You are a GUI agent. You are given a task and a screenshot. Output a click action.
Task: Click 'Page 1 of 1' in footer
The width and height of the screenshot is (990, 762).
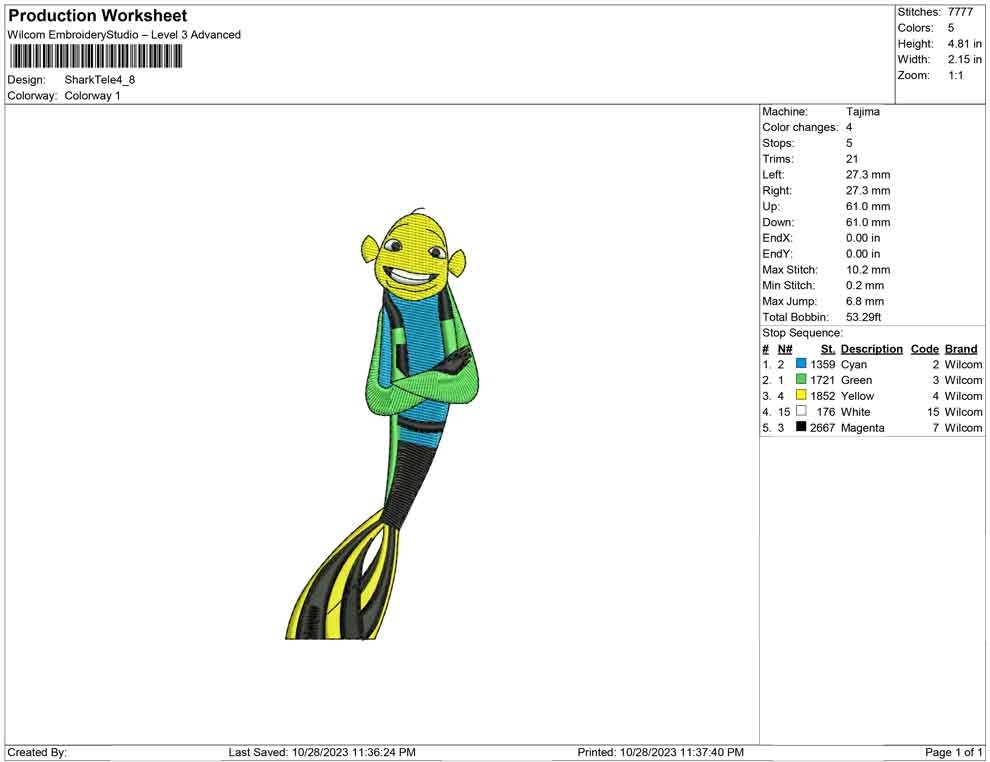(x=953, y=752)
